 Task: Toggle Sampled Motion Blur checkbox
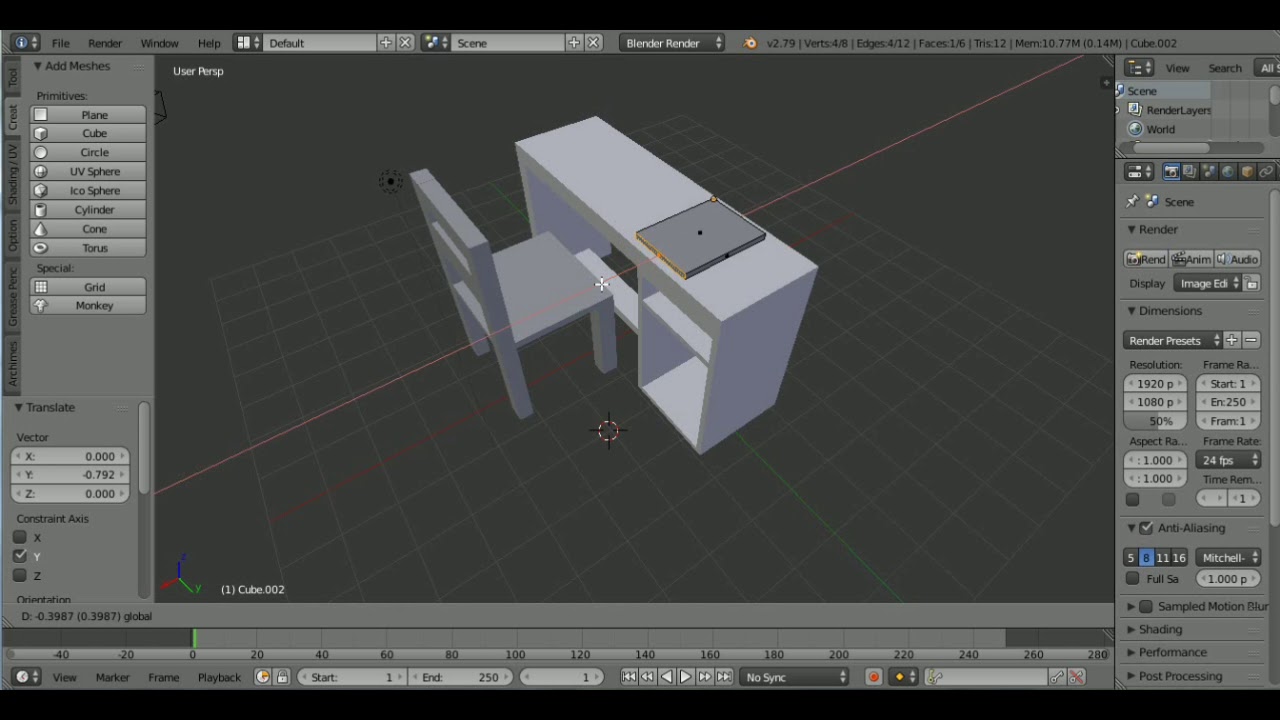[x=1146, y=607]
